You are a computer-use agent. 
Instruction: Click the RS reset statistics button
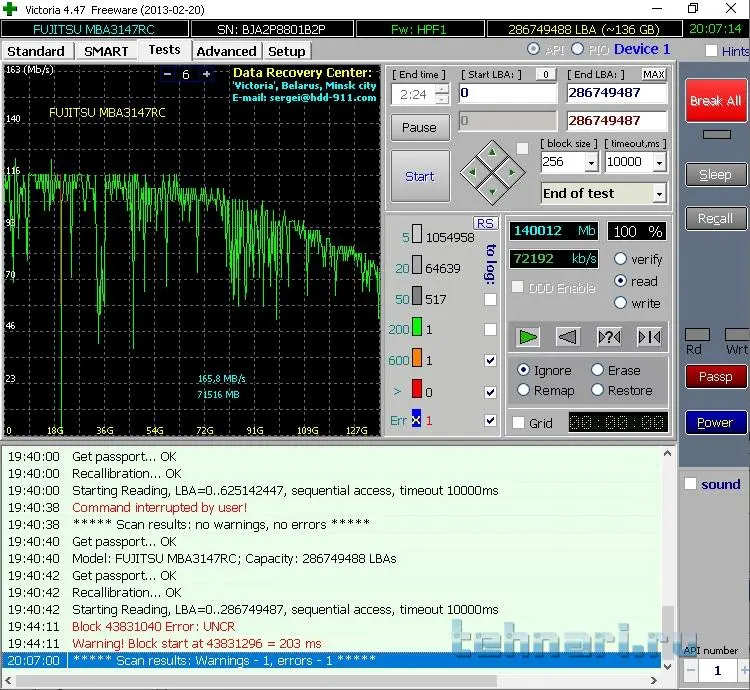(x=485, y=222)
